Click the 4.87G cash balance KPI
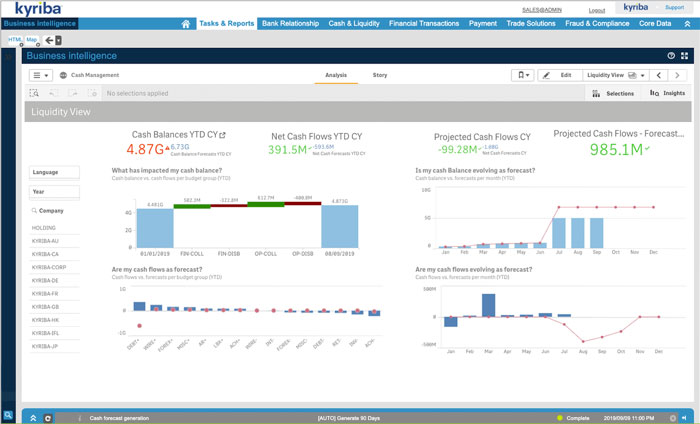The image size is (700, 424). 145,149
